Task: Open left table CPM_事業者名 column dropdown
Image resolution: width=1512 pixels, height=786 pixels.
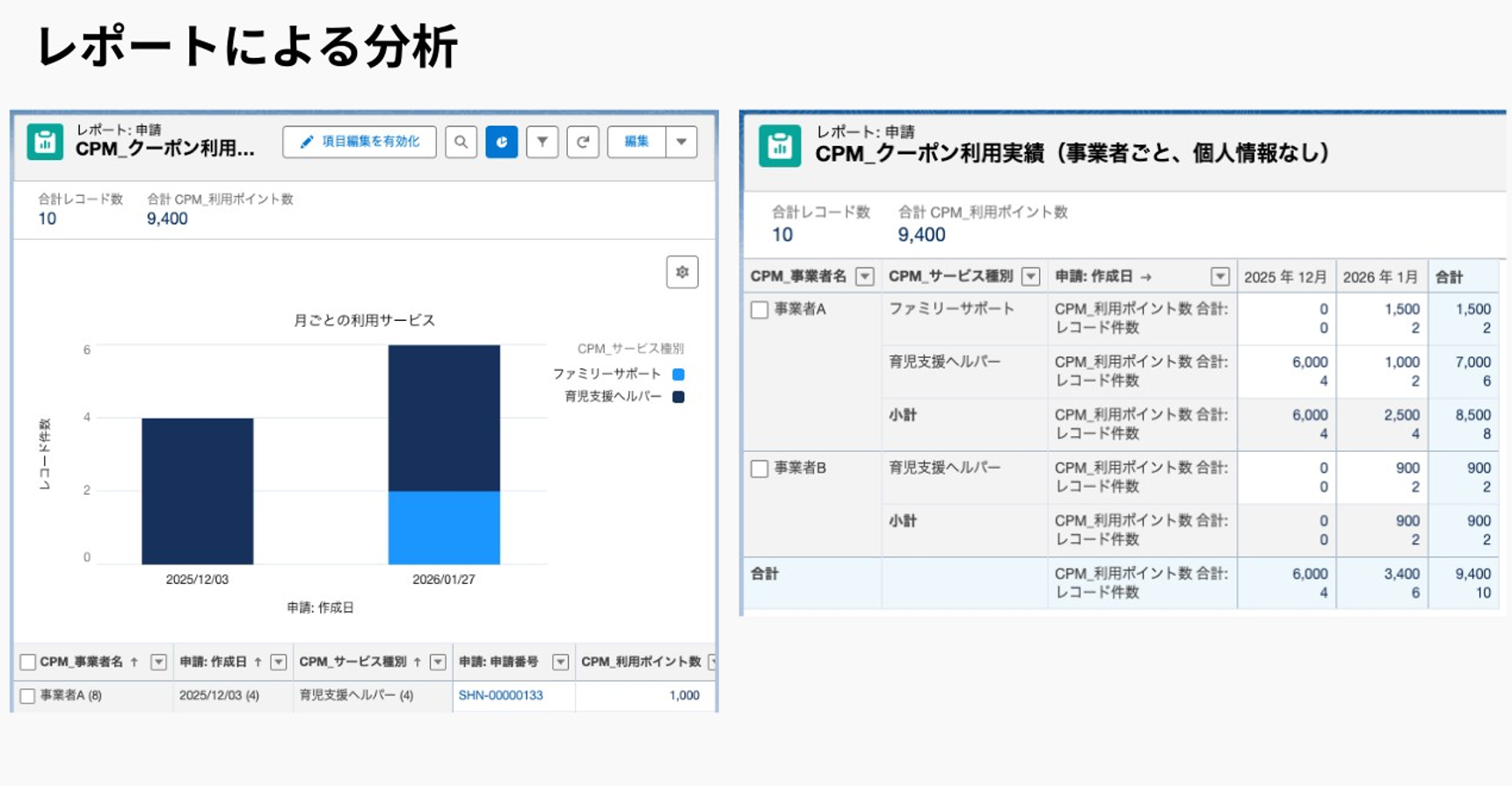Action: [x=159, y=662]
